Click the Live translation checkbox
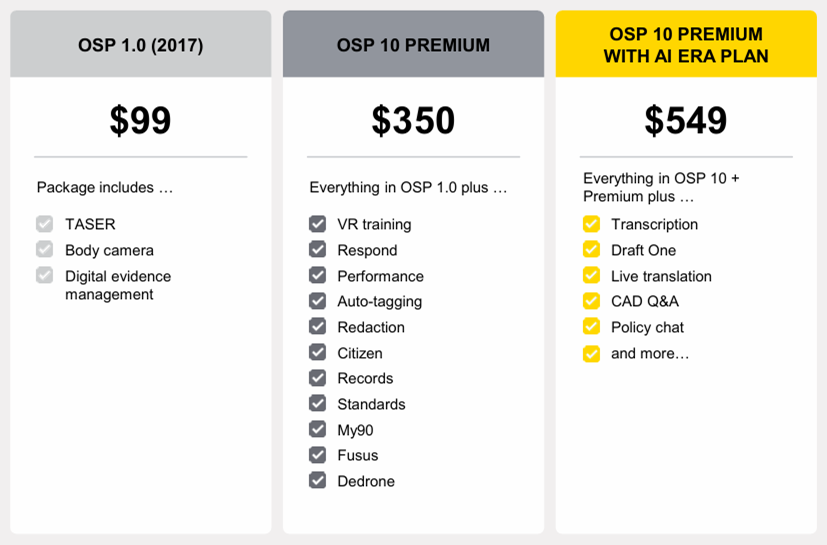The height and width of the screenshot is (545, 827). pyautogui.click(x=591, y=276)
